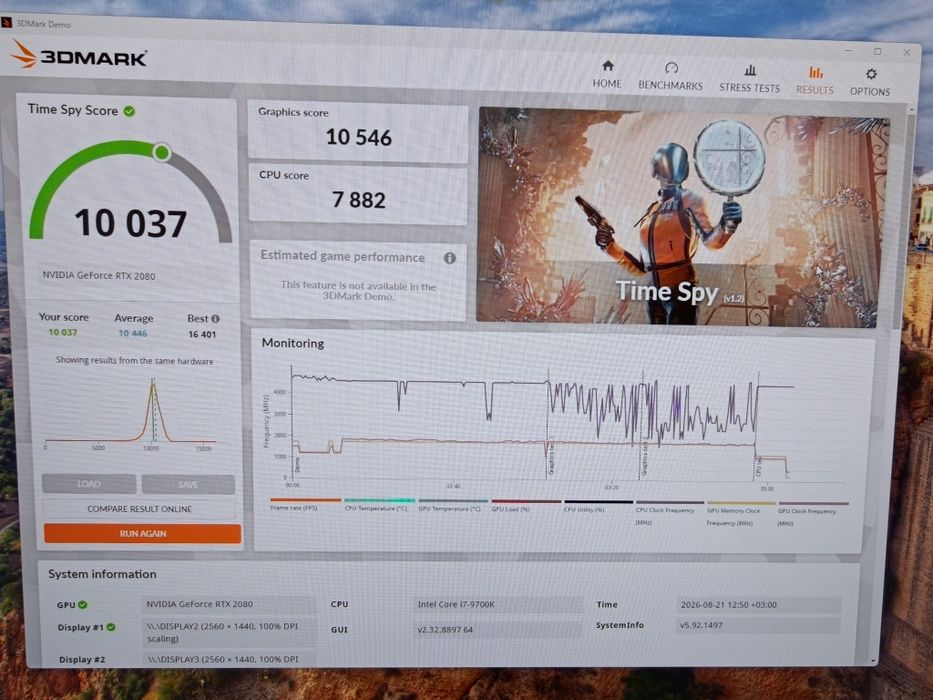Click the Average score value 10 446
The height and width of the screenshot is (700, 933).
point(133,333)
